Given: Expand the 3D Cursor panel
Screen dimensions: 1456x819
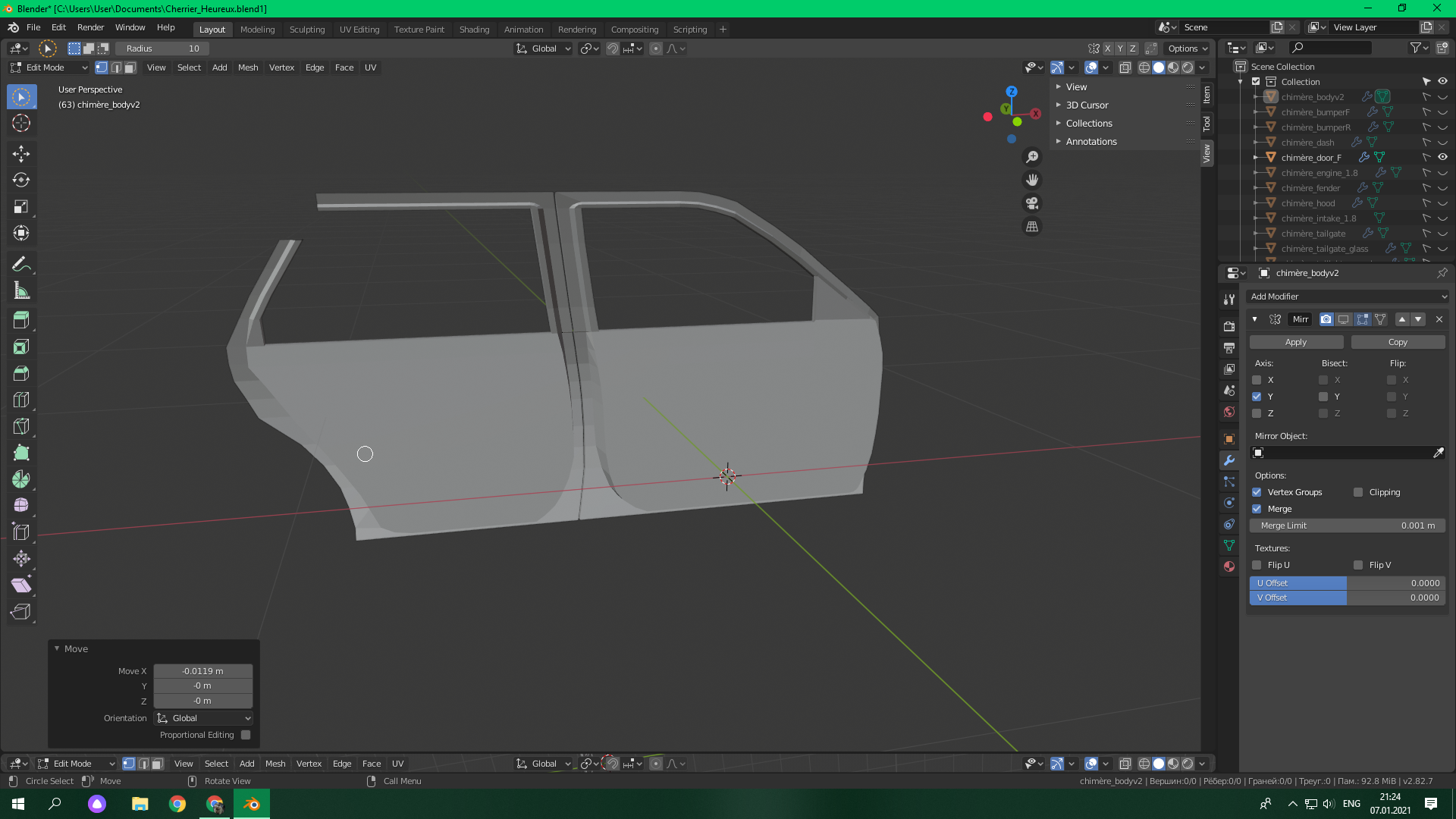Looking at the screenshot, I should (1087, 105).
